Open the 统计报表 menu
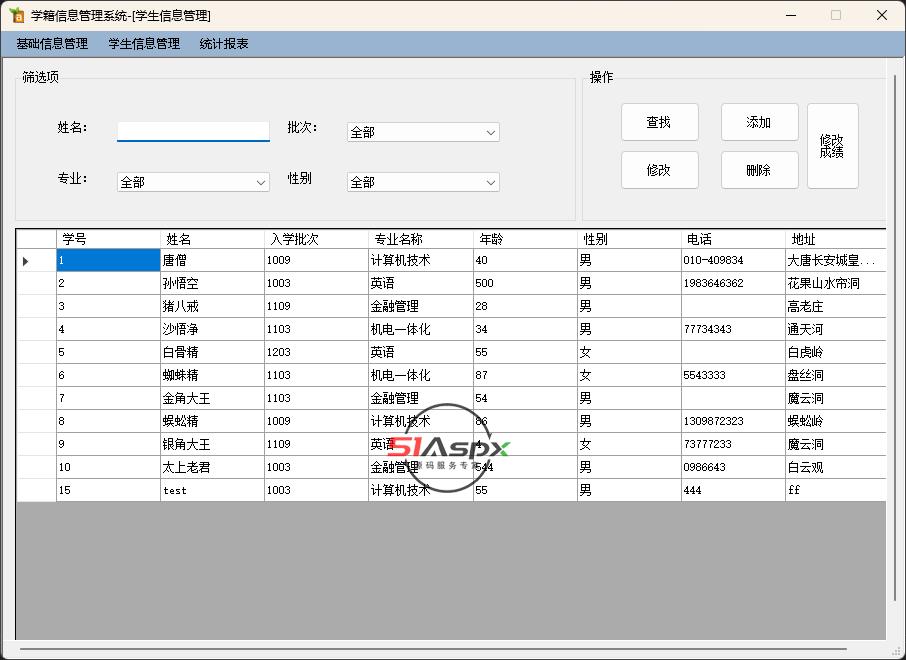This screenshot has width=906, height=660. (224, 44)
